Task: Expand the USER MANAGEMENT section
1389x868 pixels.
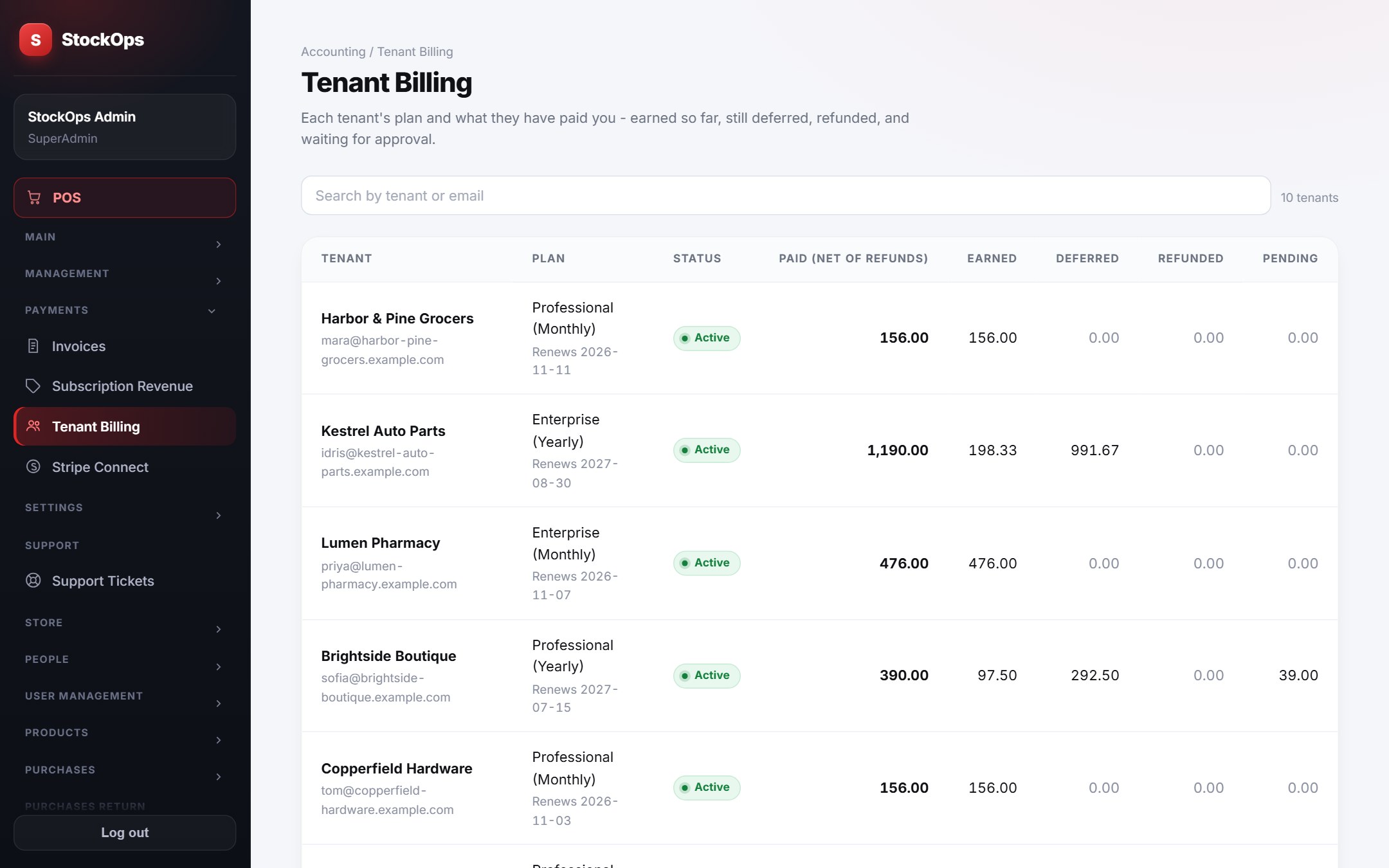Action: tap(125, 696)
